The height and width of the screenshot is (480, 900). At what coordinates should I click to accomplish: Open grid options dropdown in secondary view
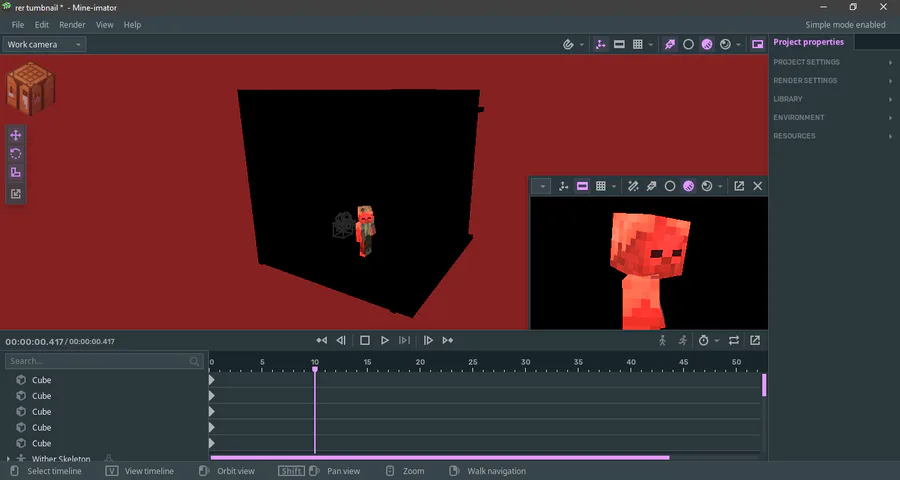(614, 187)
